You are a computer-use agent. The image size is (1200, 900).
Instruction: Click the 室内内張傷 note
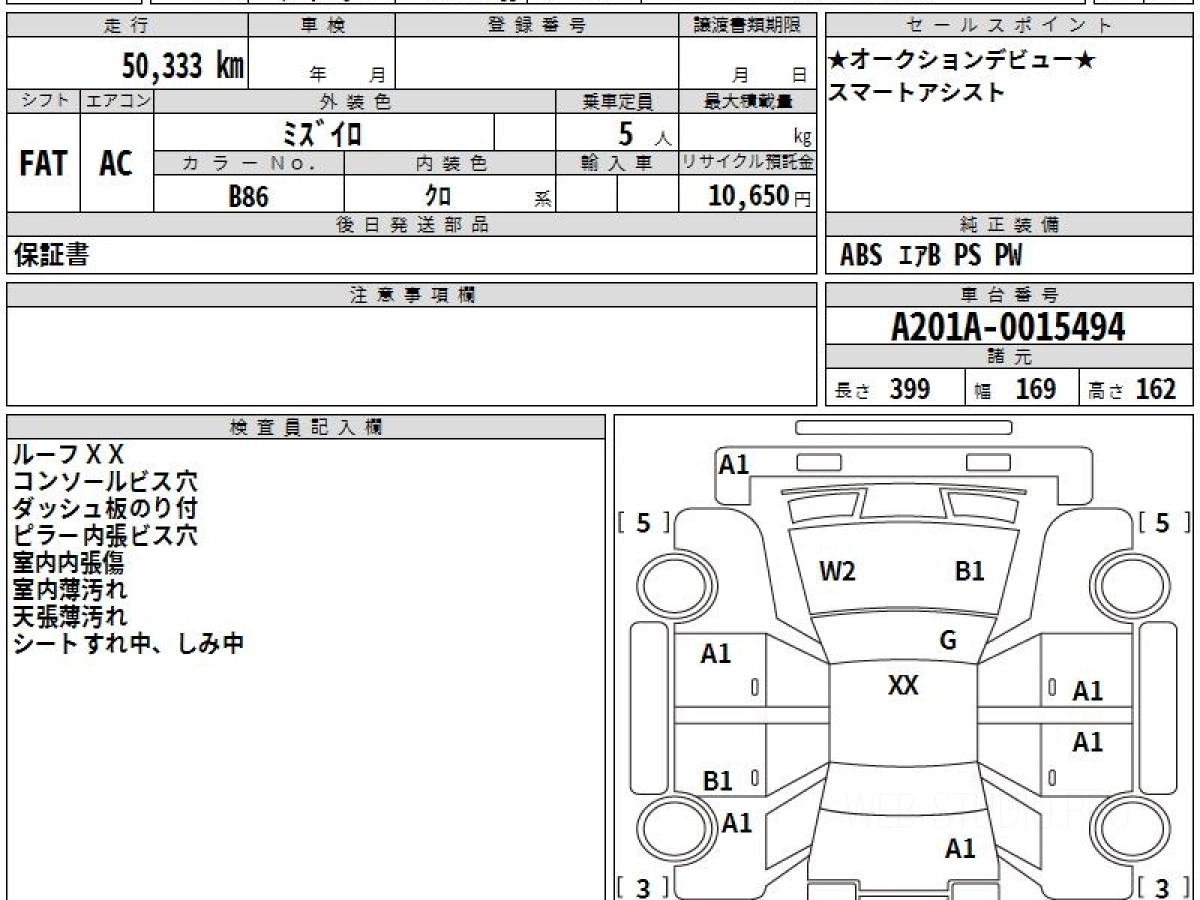click(x=69, y=563)
